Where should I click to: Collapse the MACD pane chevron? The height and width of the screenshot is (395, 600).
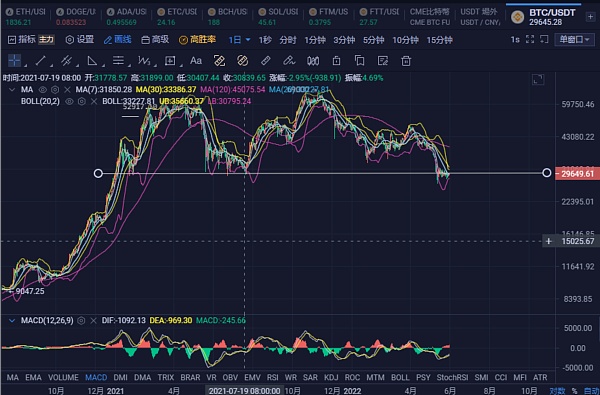(x=12, y=321)
